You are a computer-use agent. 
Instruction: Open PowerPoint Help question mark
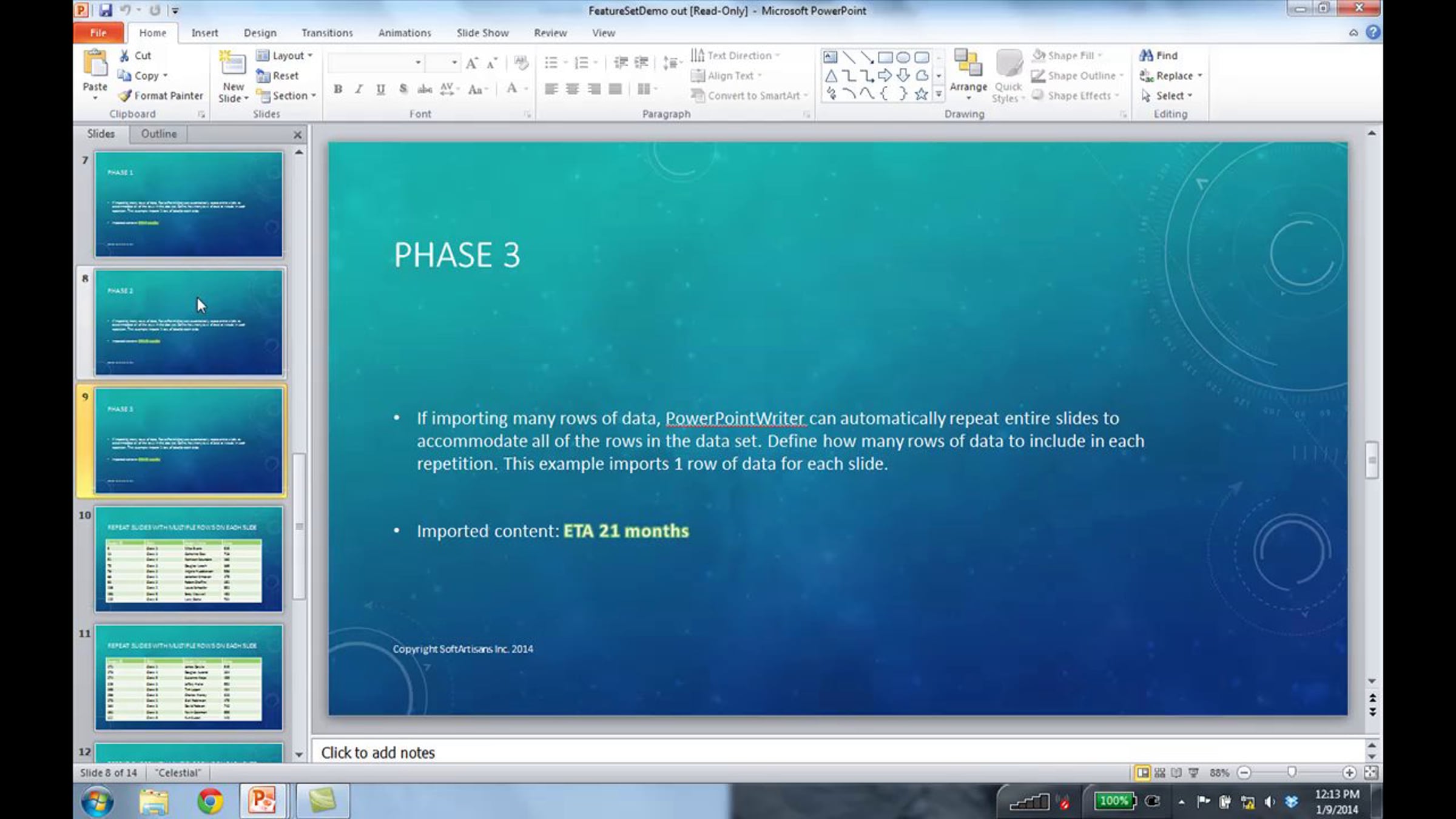point(1373,32)
